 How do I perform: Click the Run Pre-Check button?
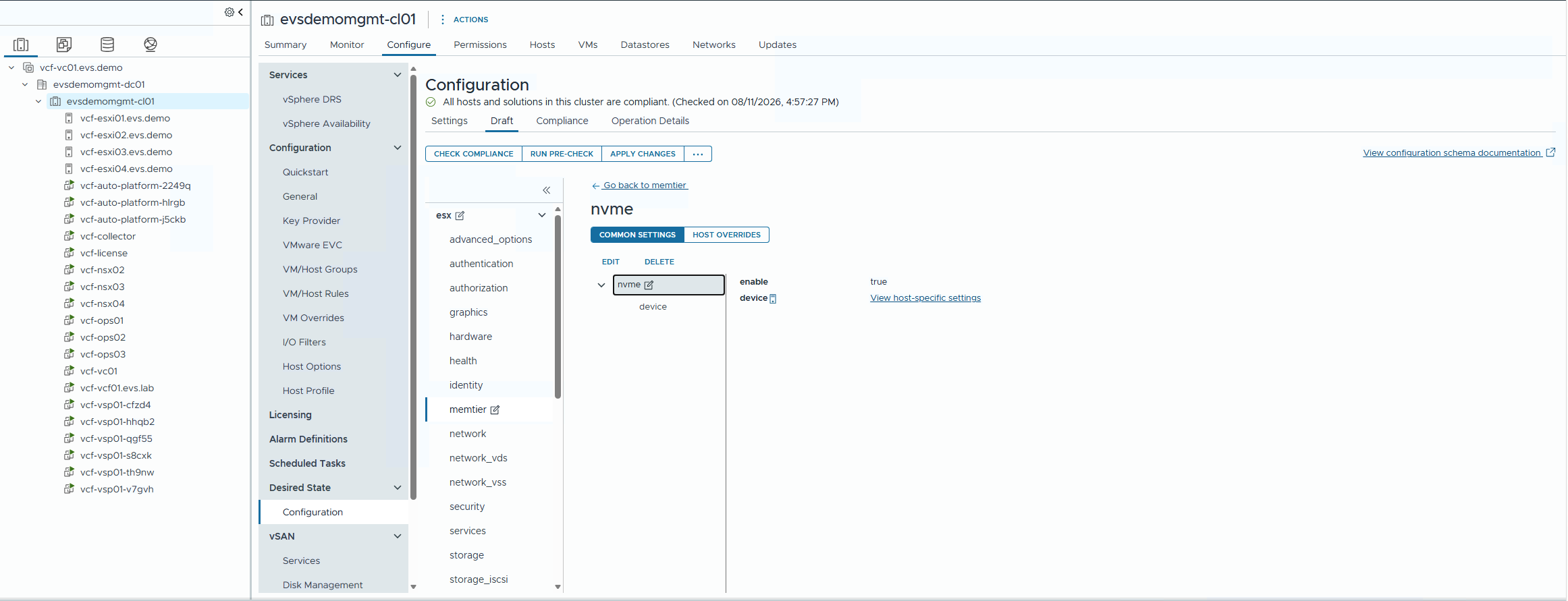tap(562, 154)
